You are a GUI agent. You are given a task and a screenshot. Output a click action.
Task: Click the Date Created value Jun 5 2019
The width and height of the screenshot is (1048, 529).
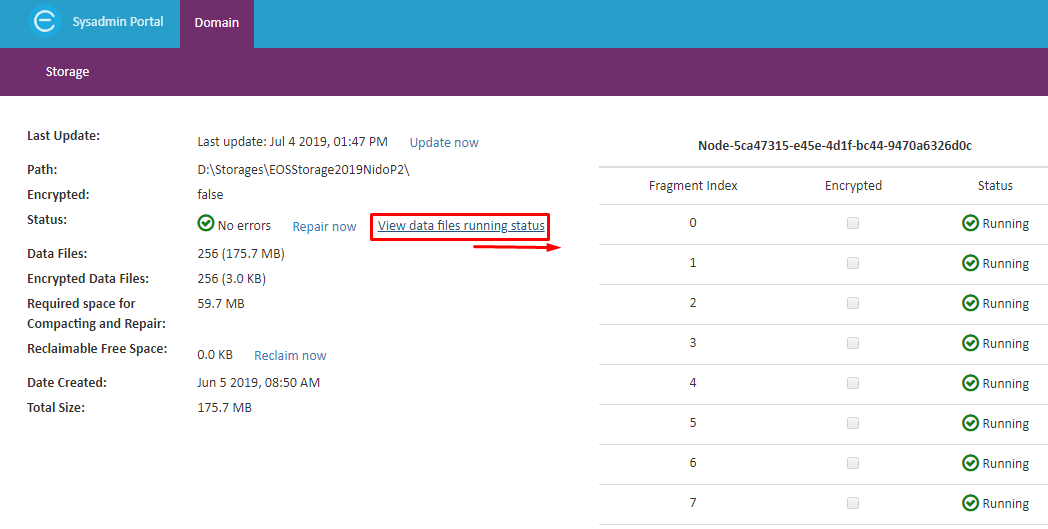click(259, 383)
